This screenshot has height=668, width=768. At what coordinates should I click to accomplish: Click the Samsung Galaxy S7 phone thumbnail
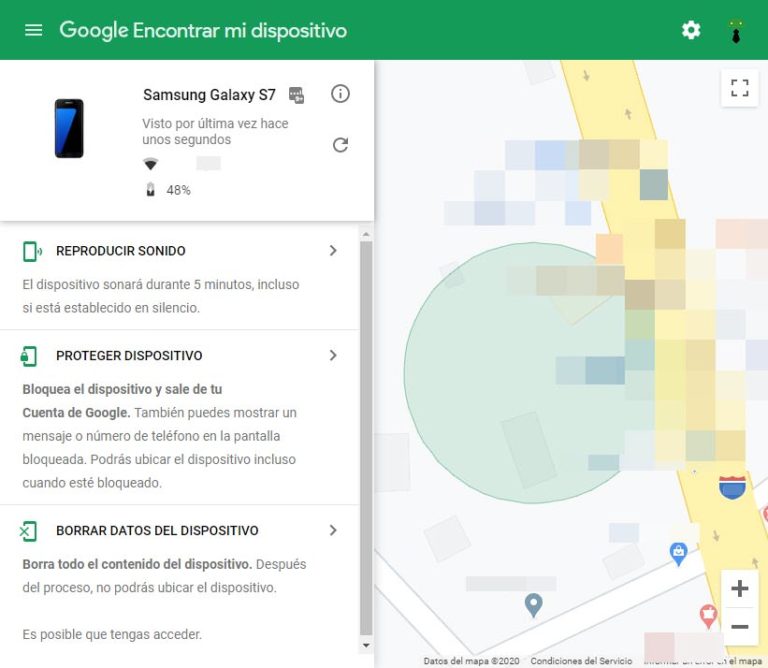pos(69,128)
